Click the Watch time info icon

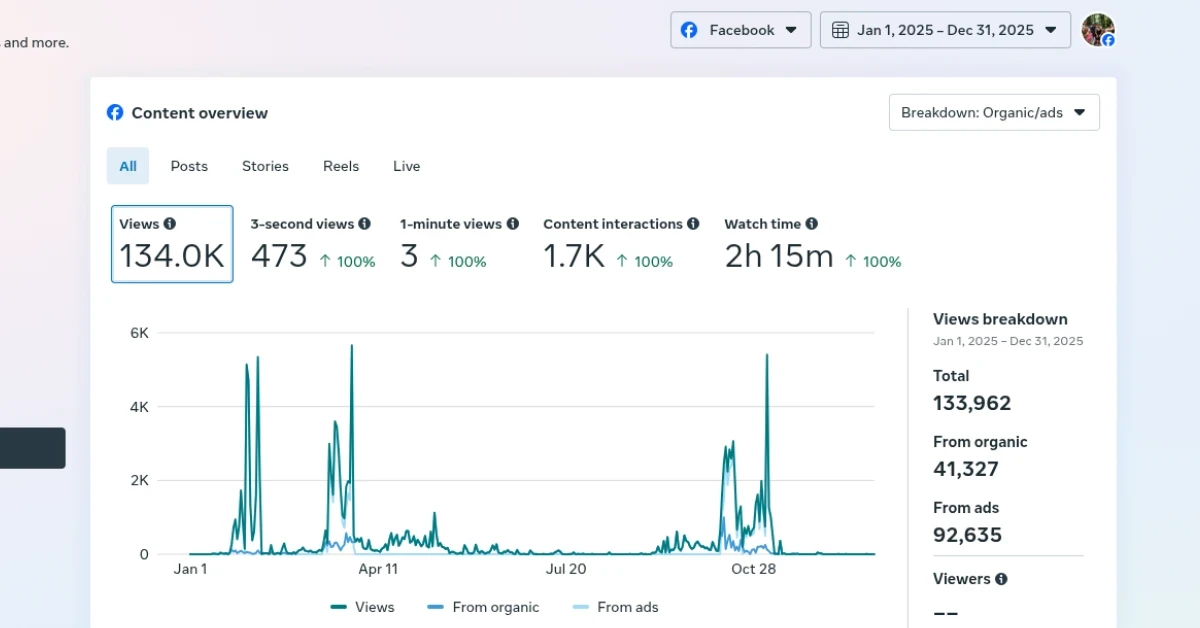pos(811,224)
